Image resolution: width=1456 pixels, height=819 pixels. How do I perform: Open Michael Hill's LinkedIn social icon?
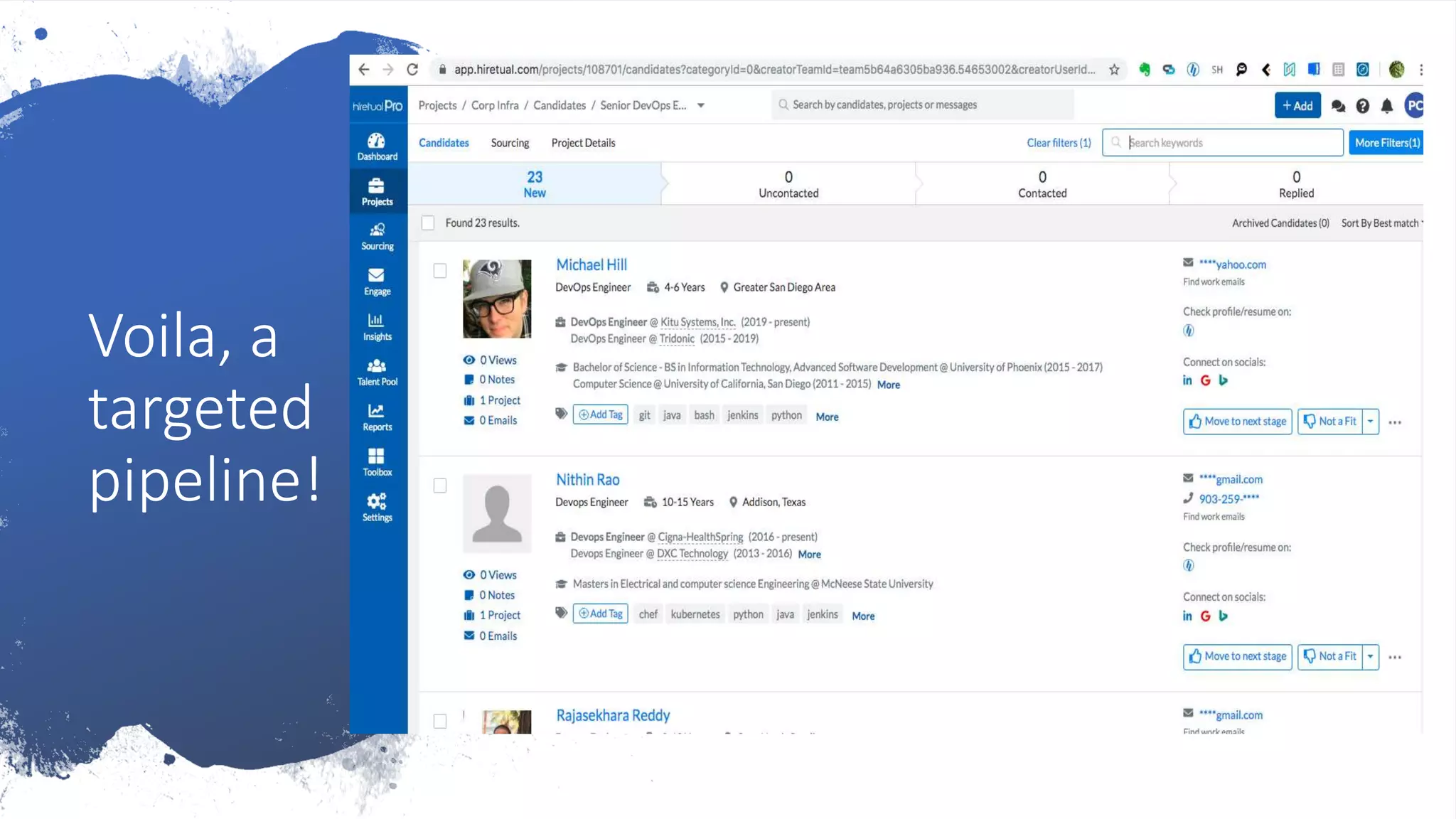click(1187, 380)
